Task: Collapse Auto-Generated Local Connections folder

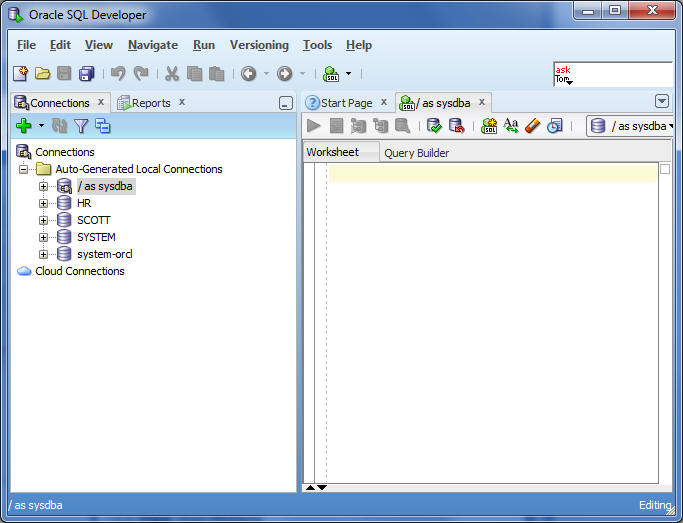Action: coord(24,169)
